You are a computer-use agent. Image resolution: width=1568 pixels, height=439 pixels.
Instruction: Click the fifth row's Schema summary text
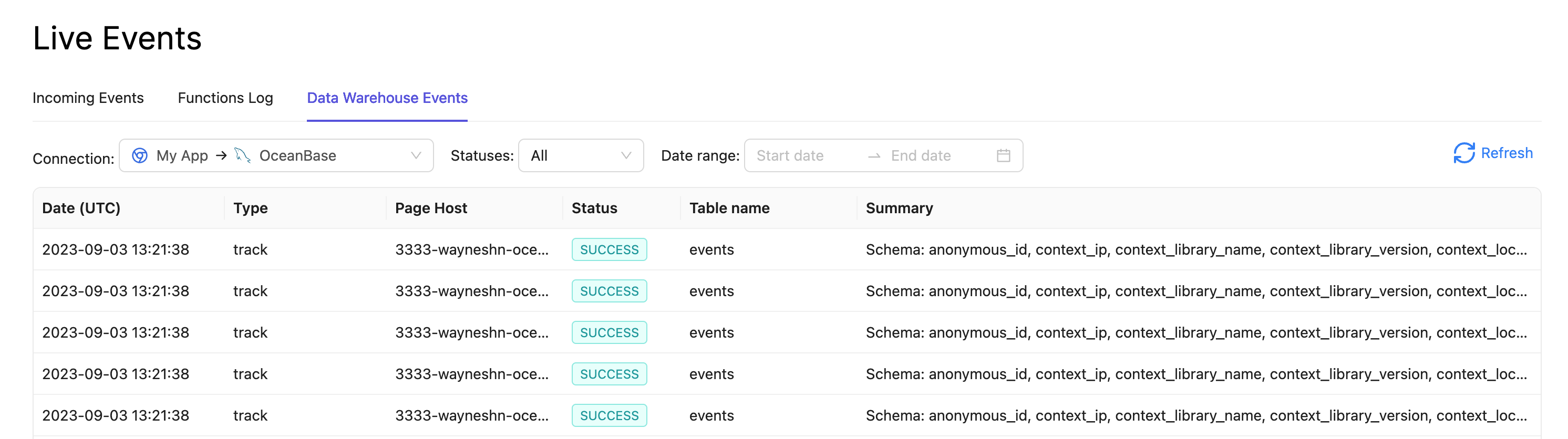point(1196,415)
